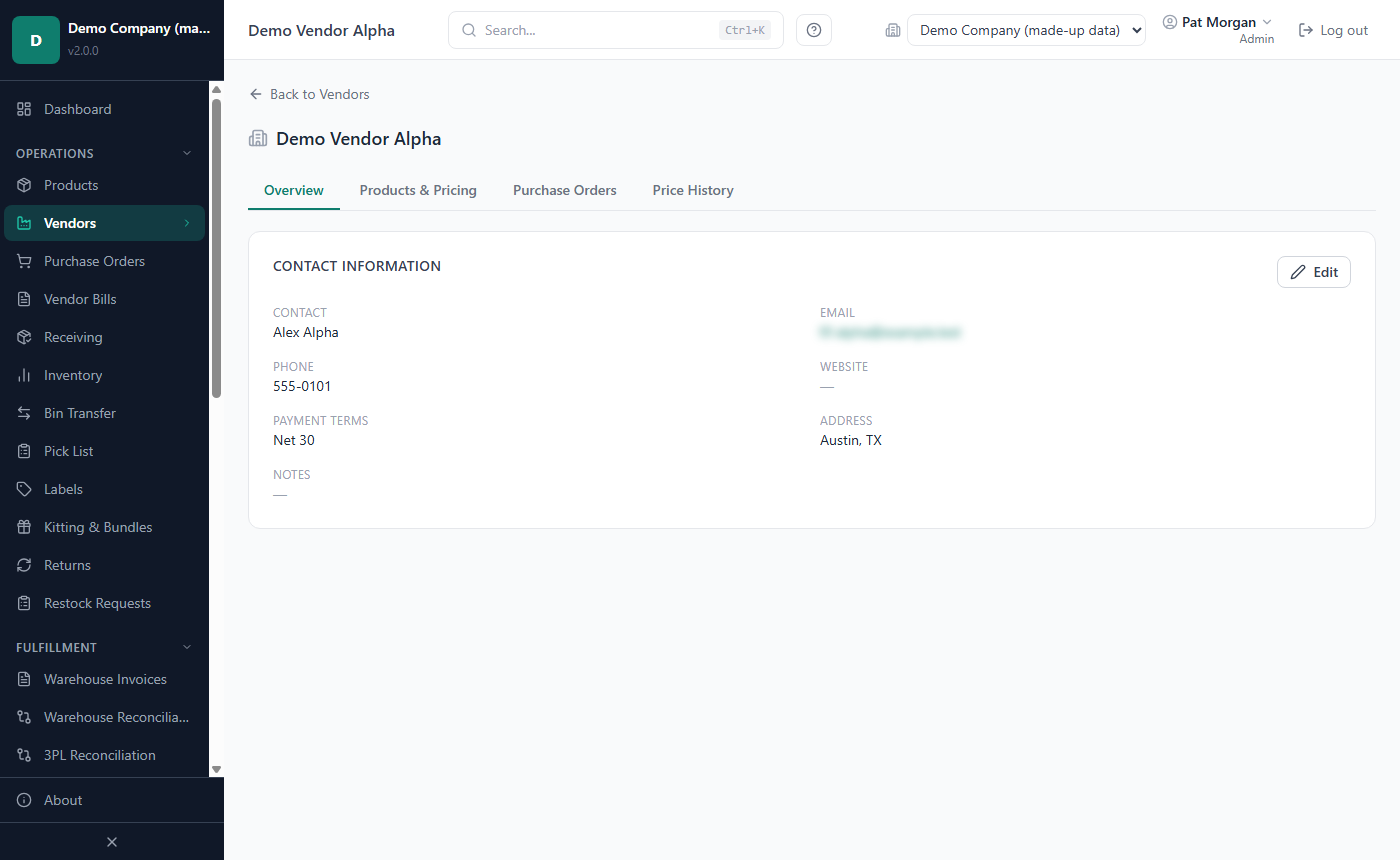
Task: Click the Returns refresh icon
Action: (24, 565)
